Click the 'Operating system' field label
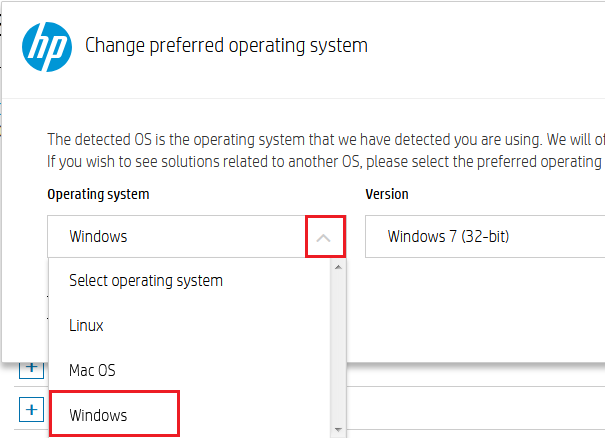 (x=98, y=195)
